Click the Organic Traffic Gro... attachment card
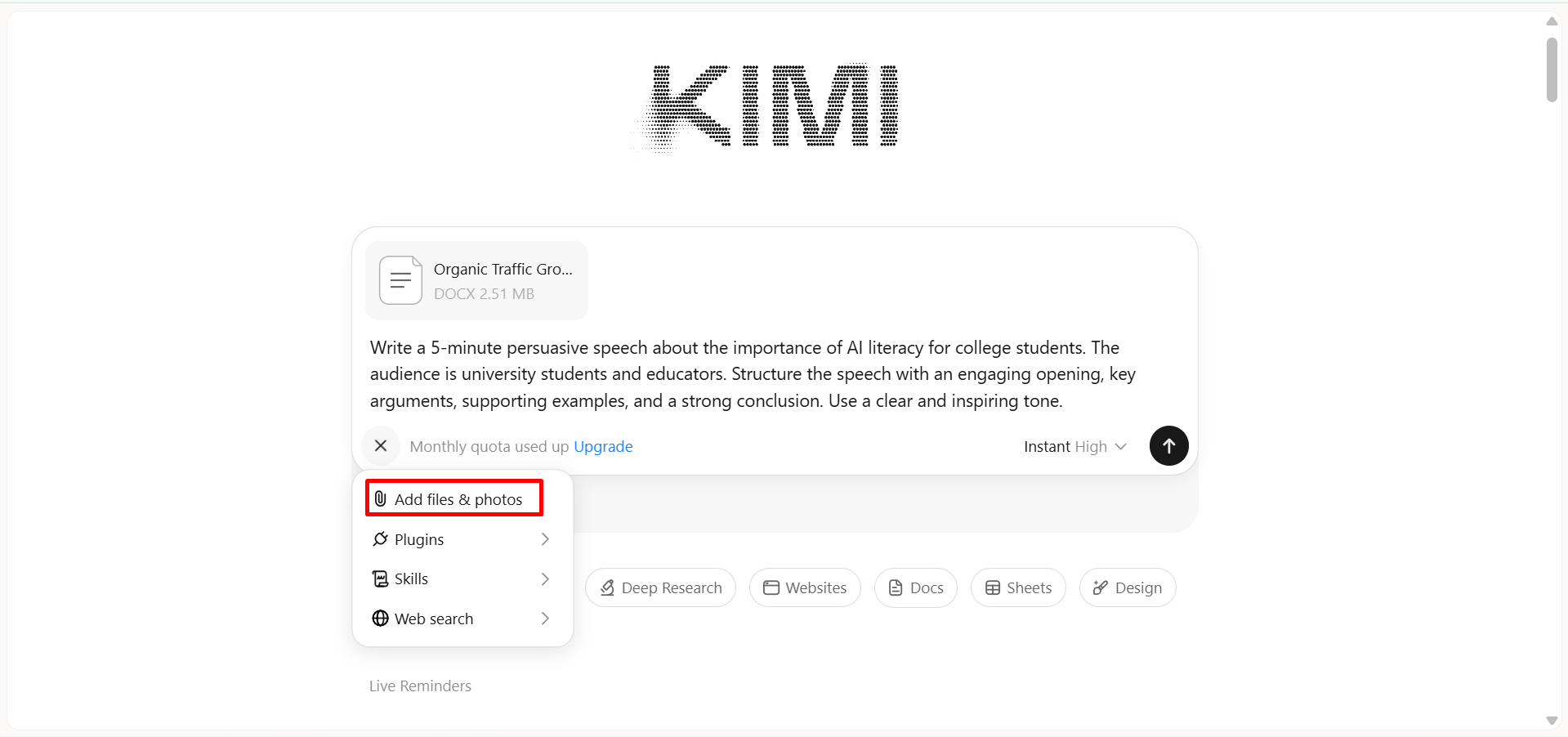The image size is (1568, 737). click(476, 280)
